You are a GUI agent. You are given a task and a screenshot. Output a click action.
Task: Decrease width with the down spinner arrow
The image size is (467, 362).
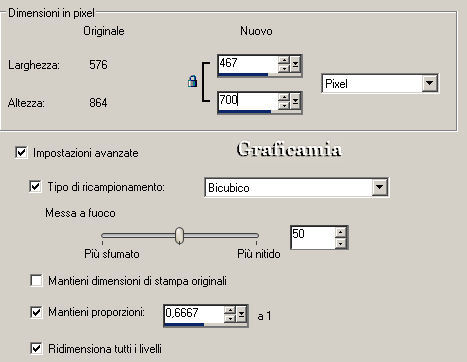pyautogui.click(x=284, y=68)
